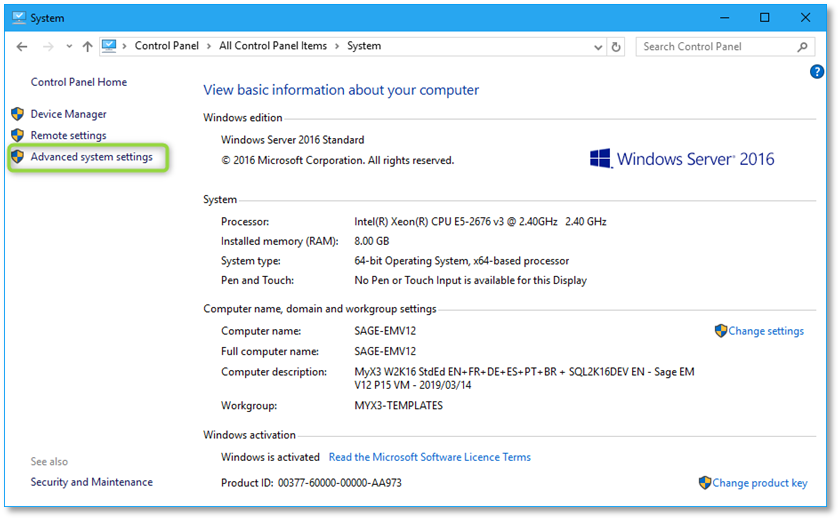Select the computer description text MyX3 W2K16
Viewport: 840px width, 520px height.
524,379
